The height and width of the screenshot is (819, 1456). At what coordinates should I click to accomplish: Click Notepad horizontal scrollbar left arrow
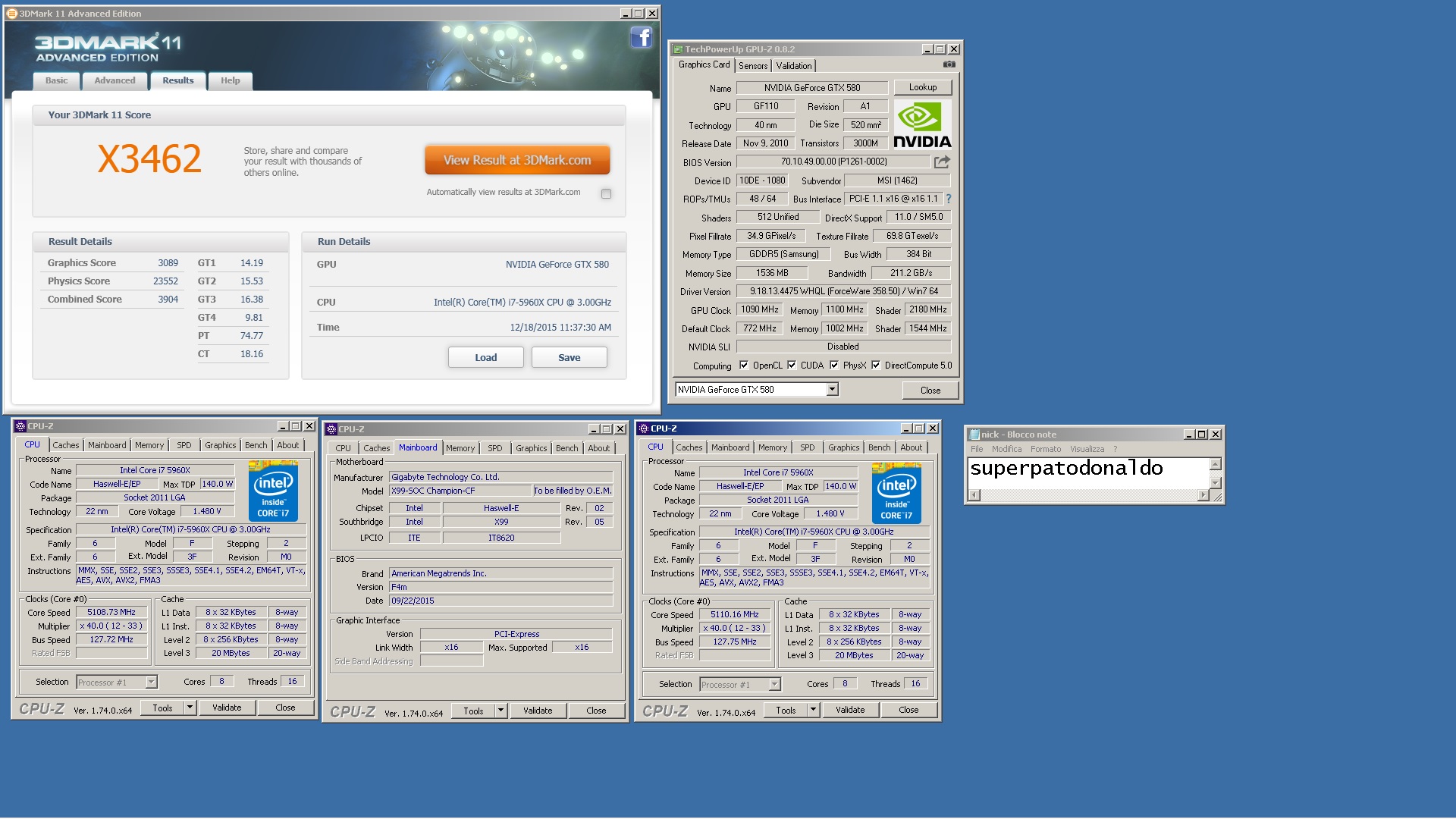click(975, 495)
